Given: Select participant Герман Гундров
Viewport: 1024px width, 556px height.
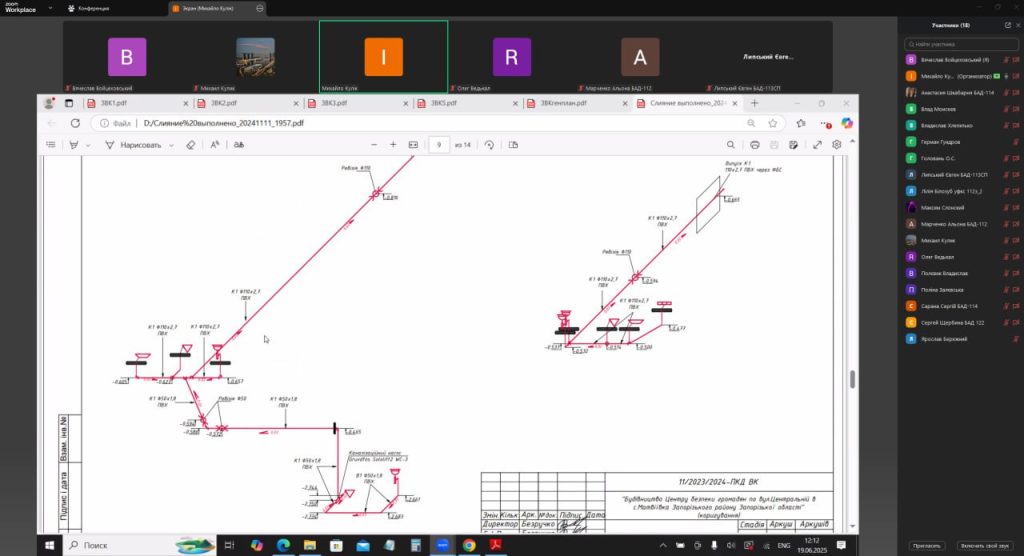Looking at the screenshot, I should pos(961,142).
